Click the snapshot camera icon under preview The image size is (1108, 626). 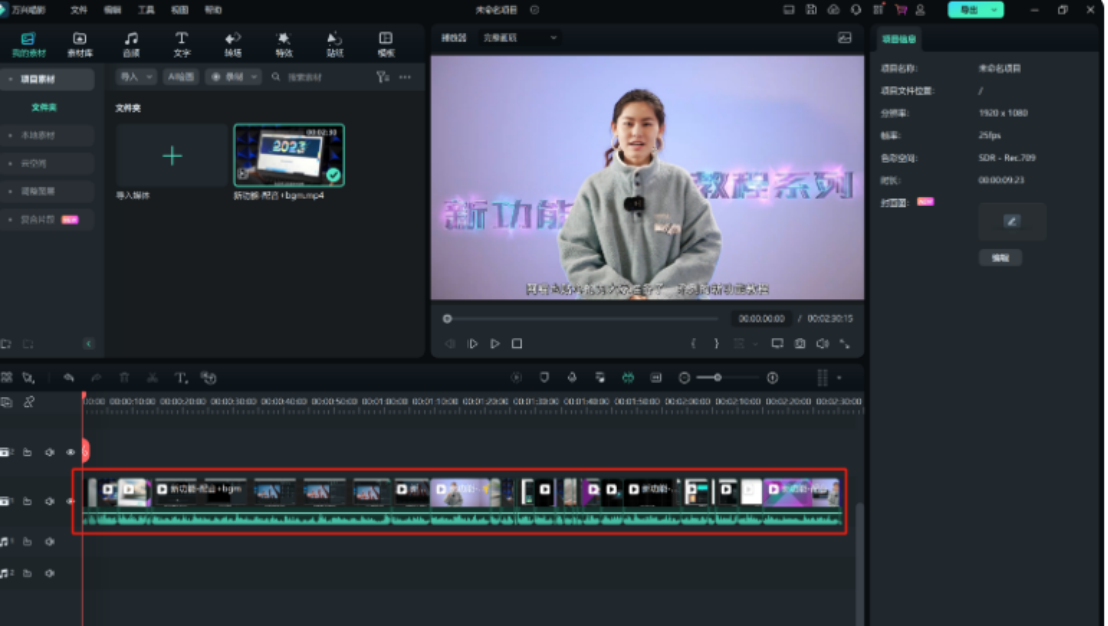800,344
